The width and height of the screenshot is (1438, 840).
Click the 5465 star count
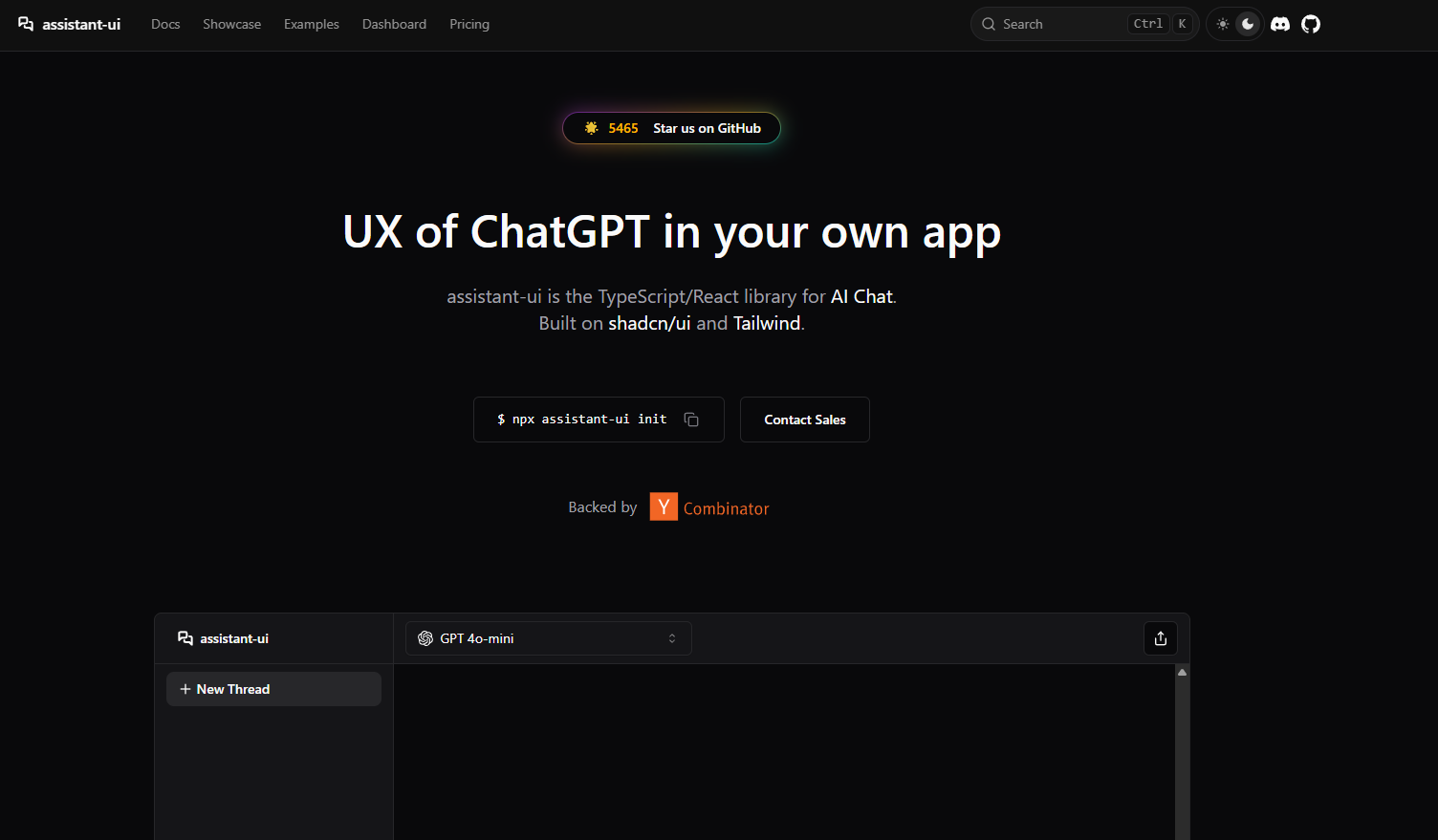pyautogui.click(x=623, y=128)
